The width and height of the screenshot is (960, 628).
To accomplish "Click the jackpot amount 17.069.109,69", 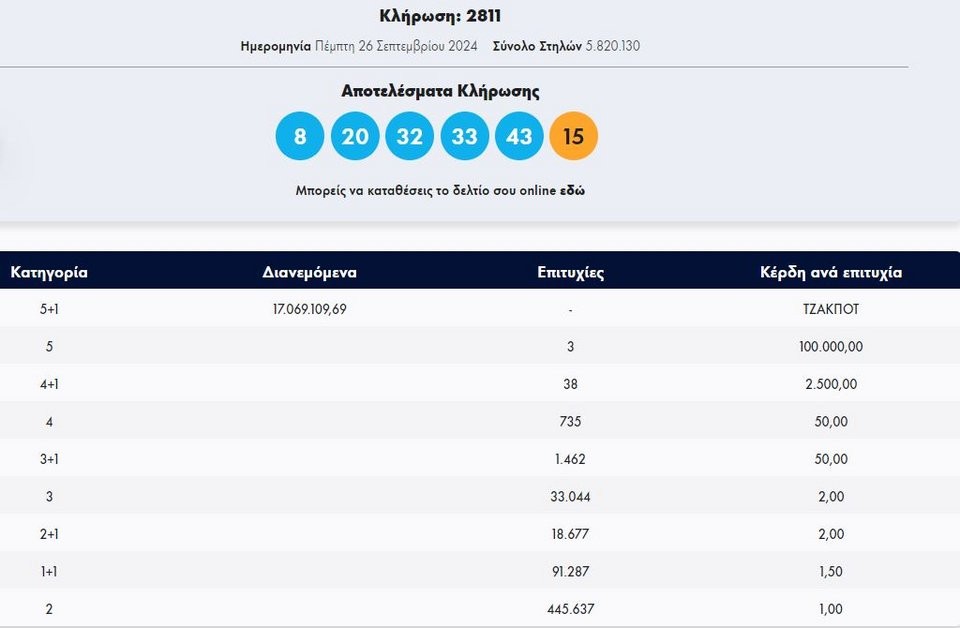I will (309, 309).
